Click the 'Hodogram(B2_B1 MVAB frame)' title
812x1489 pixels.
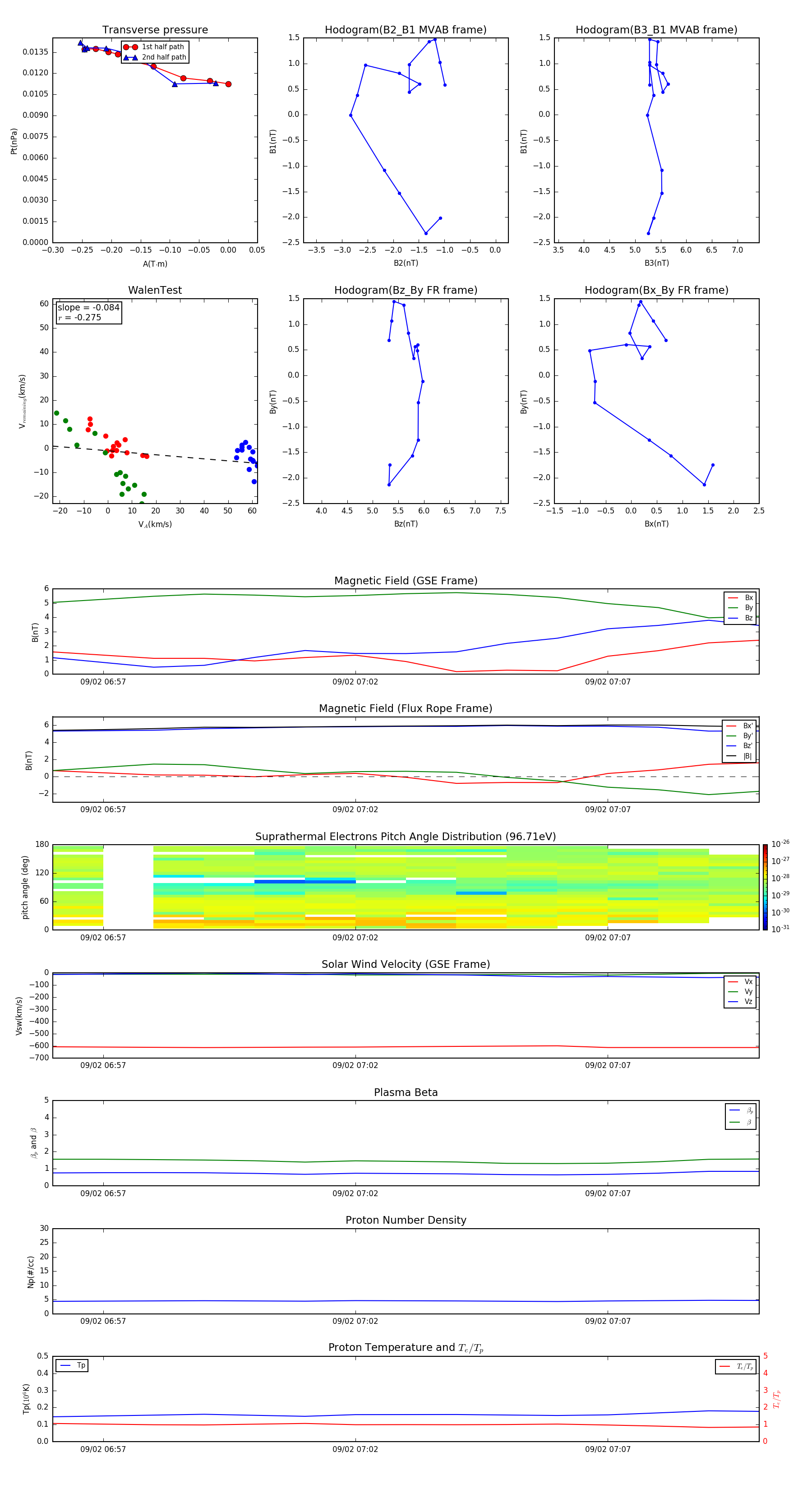coord(406,30)
